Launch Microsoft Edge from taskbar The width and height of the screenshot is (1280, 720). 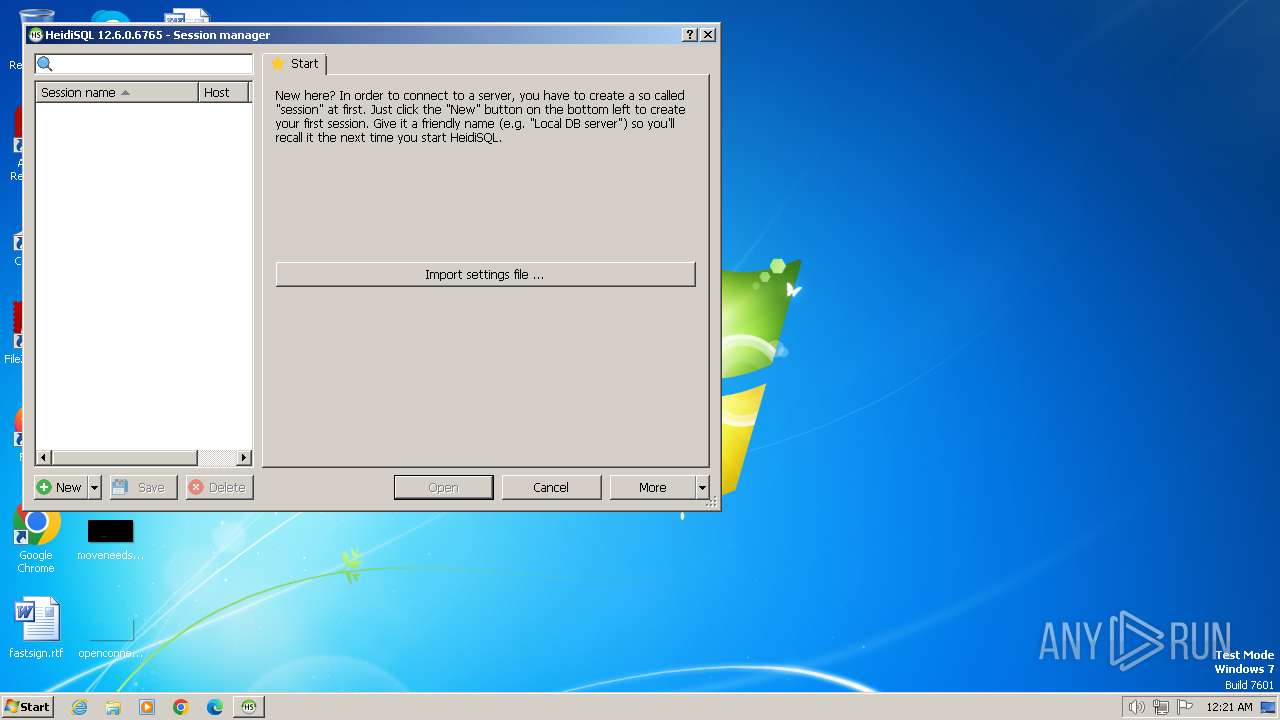point(215,706)
